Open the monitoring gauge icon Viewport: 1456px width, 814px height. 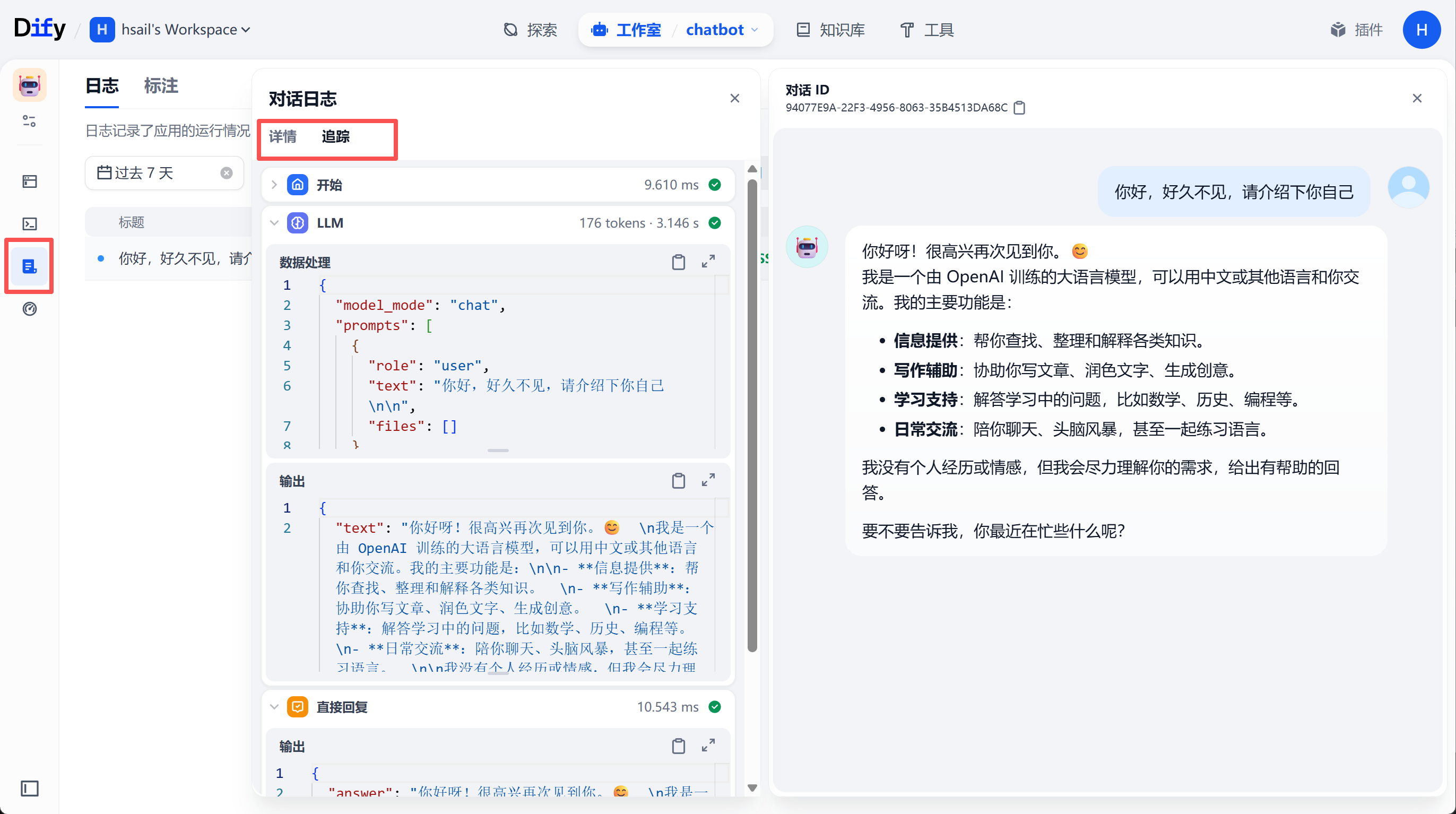29,309
